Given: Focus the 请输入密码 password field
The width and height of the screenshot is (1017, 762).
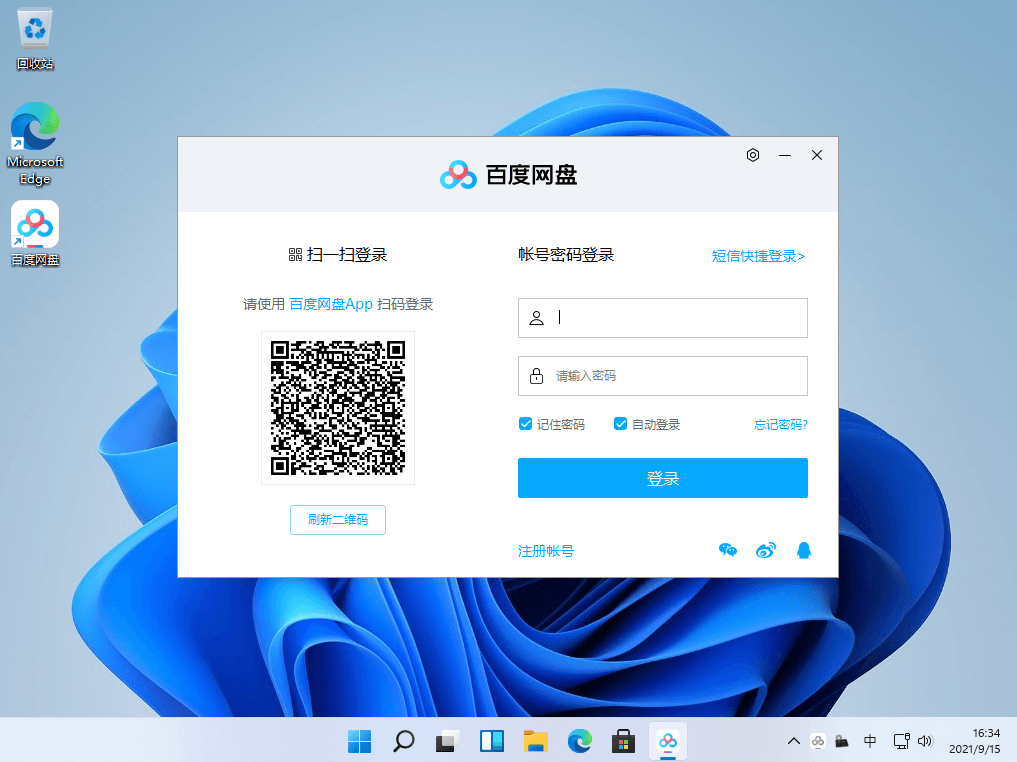Looking at the screenshot, I should [662, 376].
